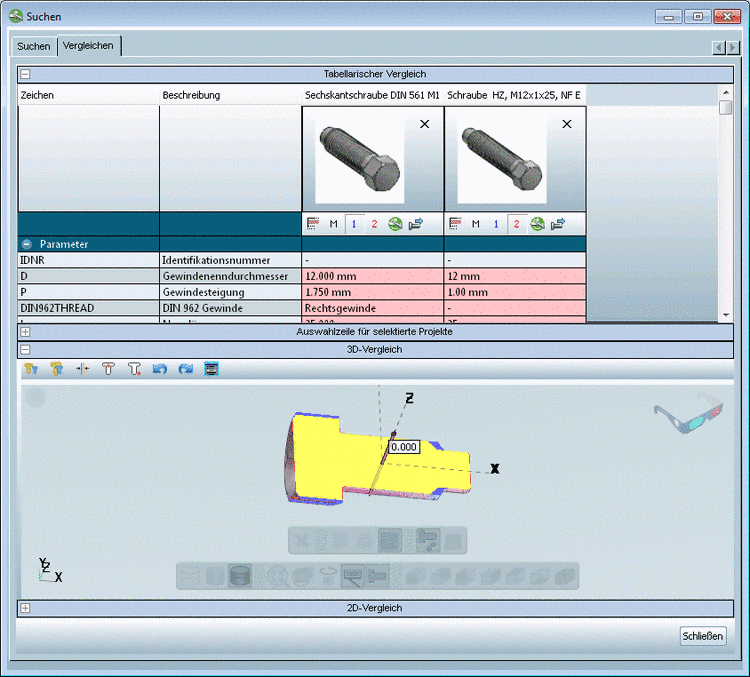Click the first yellow-blue part icon in 3D toolbar
The height and width of the screenshot is (677, 750).
tap(31, 369)
